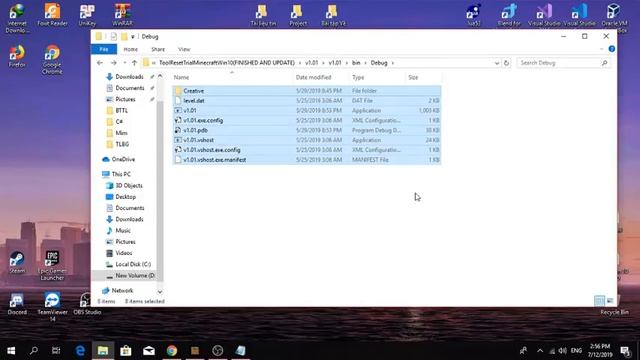The width and height of the screenshot is (640, 360).
Task: Open the Home ribbon tab
Action: tap(131, 49)
